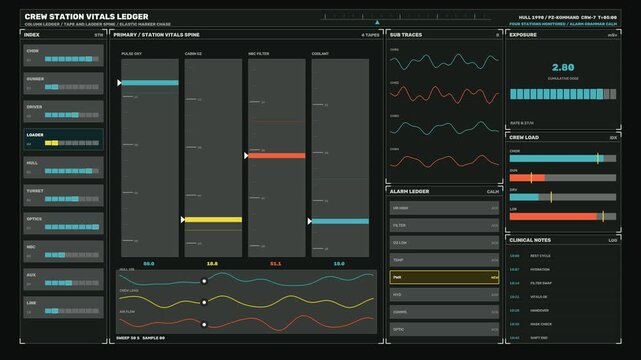
Task: Click the LDR crew load bar
Action: [x=563, y=216]
